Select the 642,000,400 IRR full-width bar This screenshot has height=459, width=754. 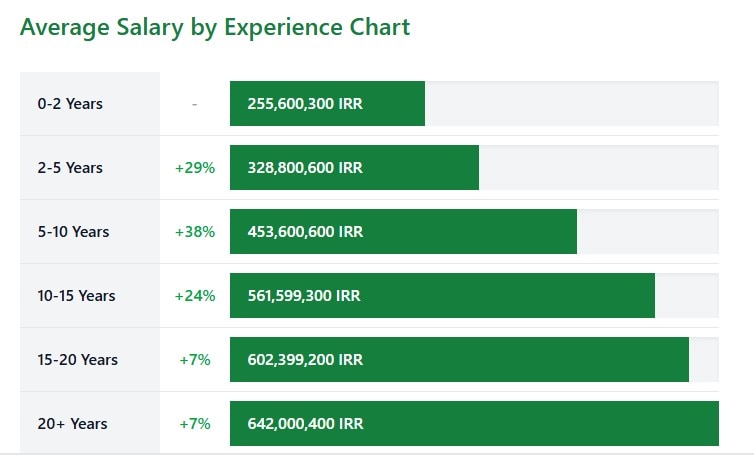click(x=474, y=424)
